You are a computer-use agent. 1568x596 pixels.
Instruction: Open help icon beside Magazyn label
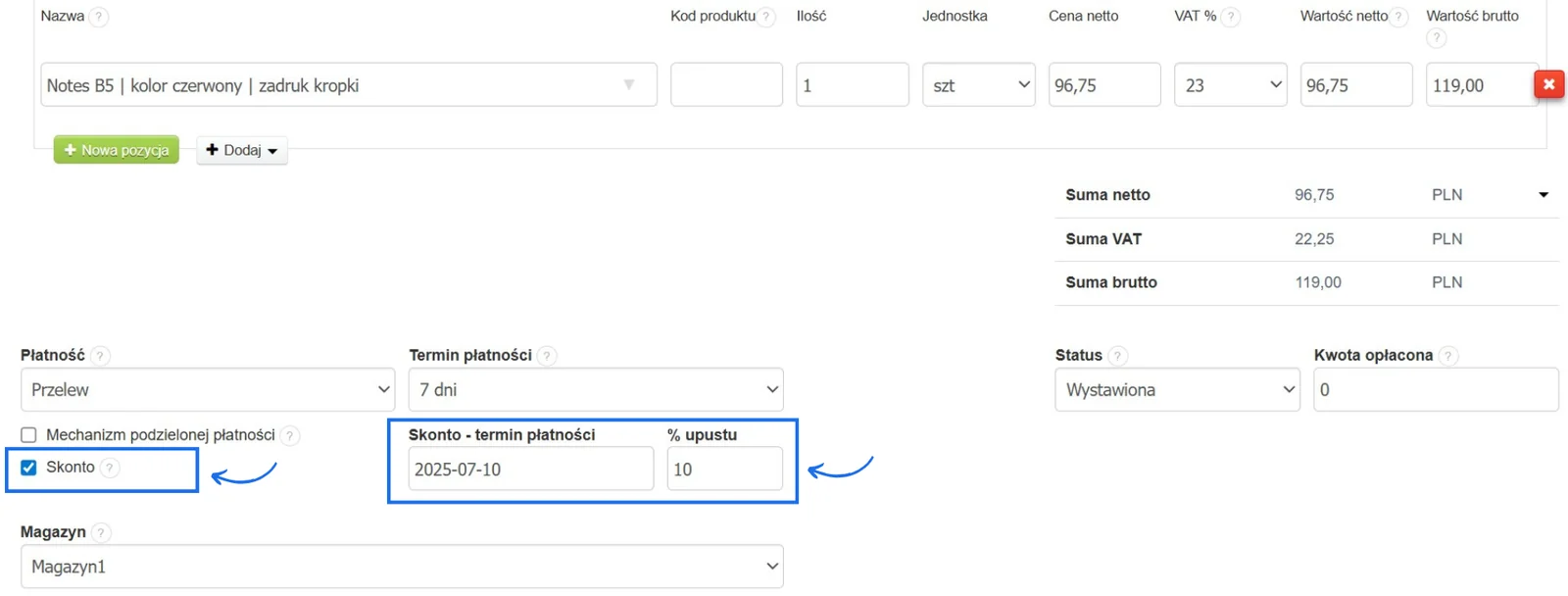pos(101,532)
